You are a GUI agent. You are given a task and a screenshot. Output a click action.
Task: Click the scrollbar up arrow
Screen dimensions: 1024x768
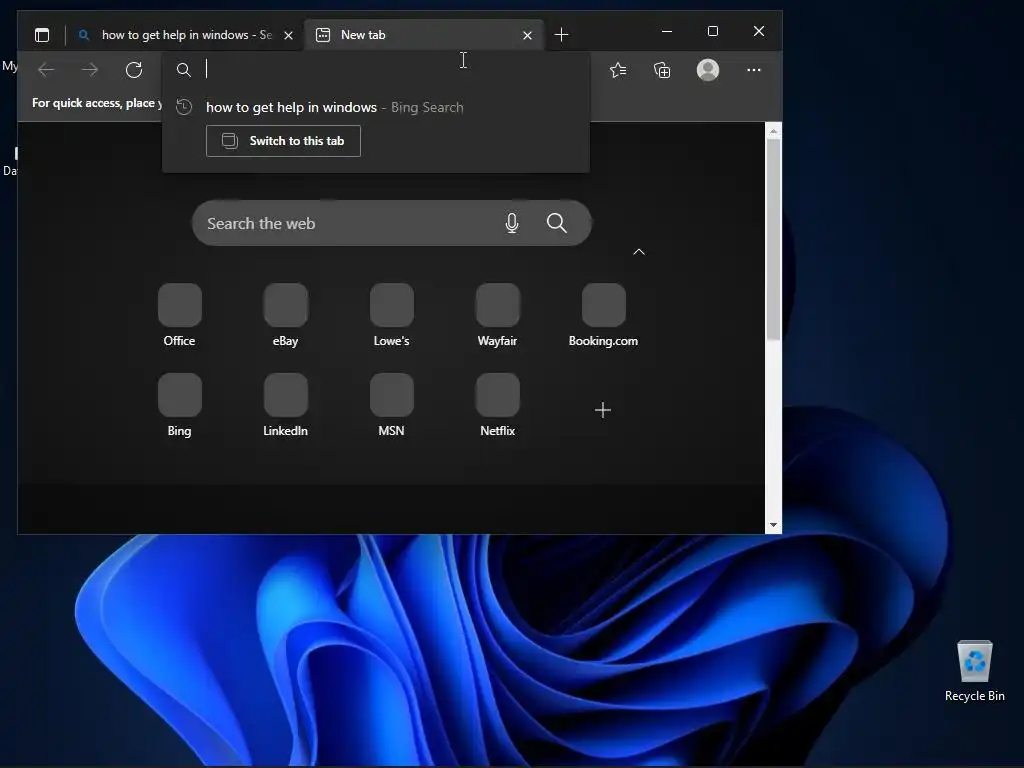[x=773, y=131]
